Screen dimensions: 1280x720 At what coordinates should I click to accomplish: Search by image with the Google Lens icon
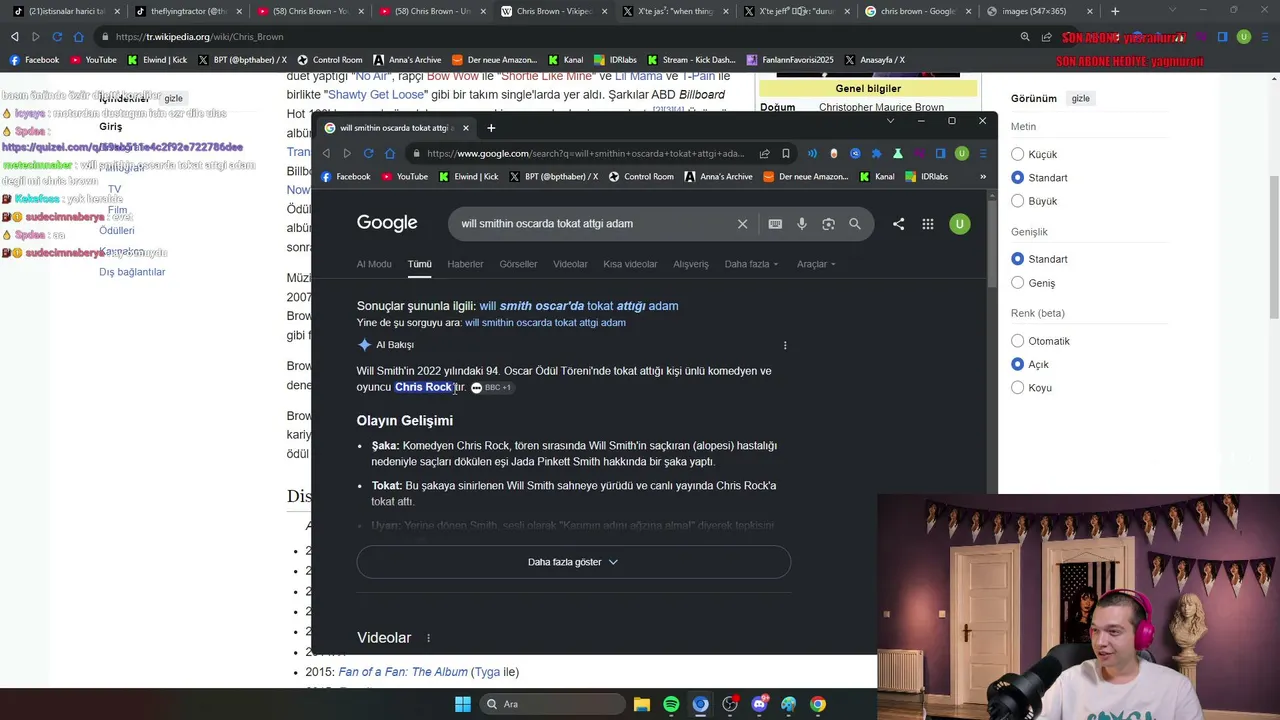[x=828, y=224]
